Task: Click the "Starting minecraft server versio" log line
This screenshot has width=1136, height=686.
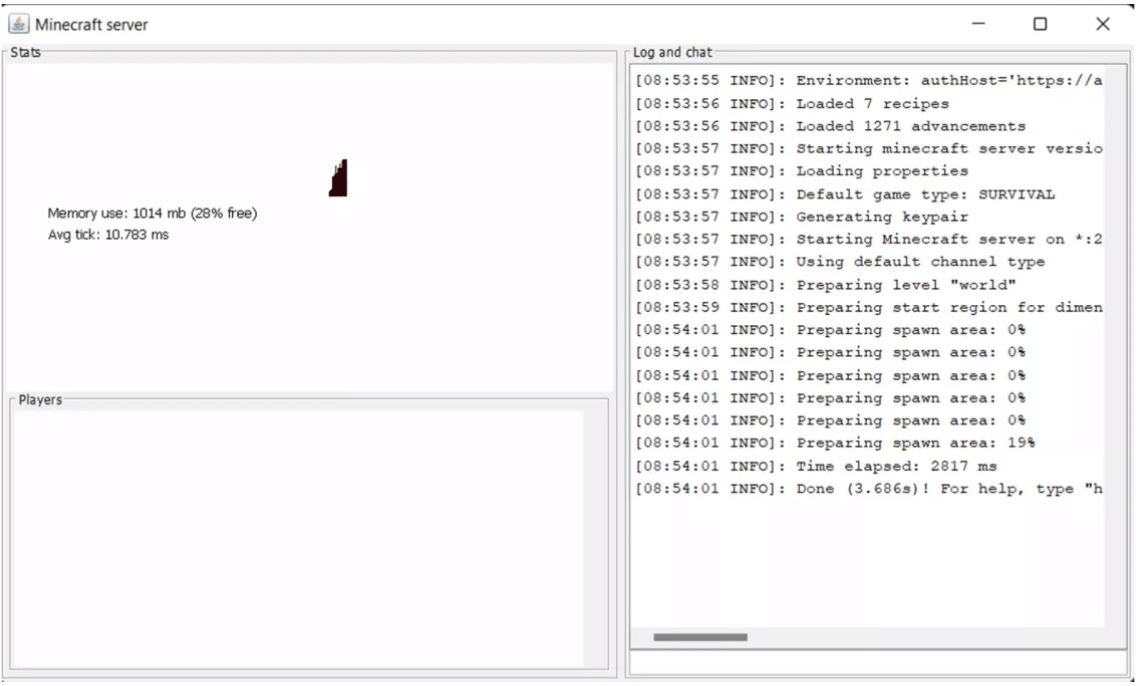Action: point(869,149)
